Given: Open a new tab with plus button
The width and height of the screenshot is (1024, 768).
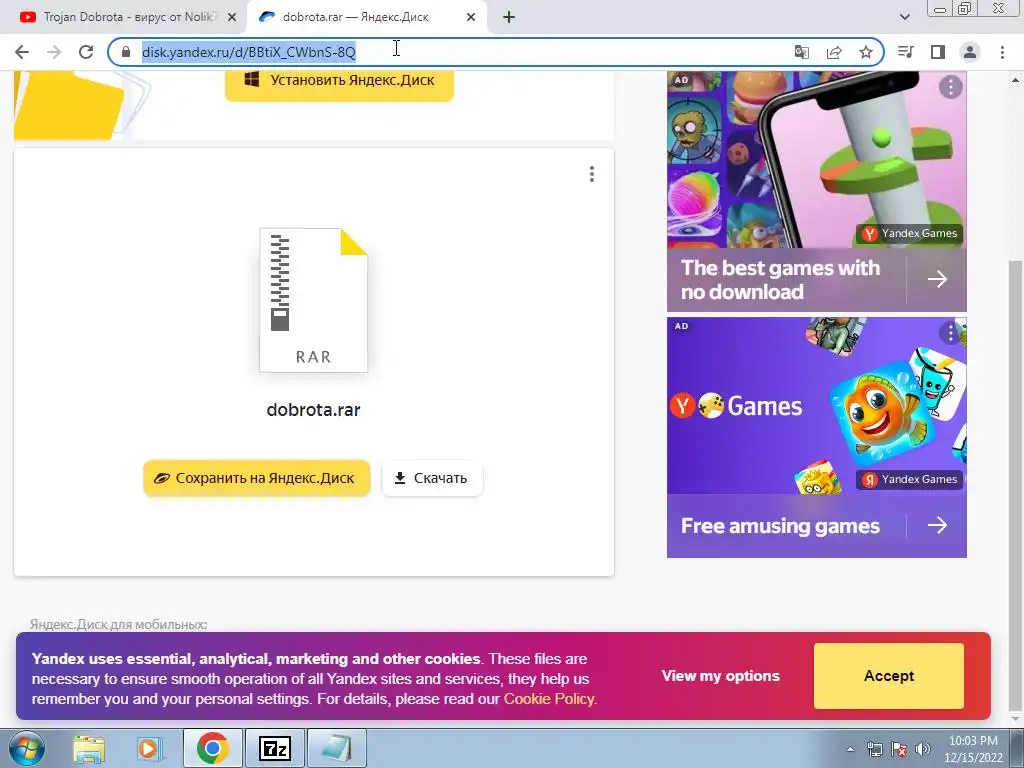Looking at the screenshot, I should (509, 17).
